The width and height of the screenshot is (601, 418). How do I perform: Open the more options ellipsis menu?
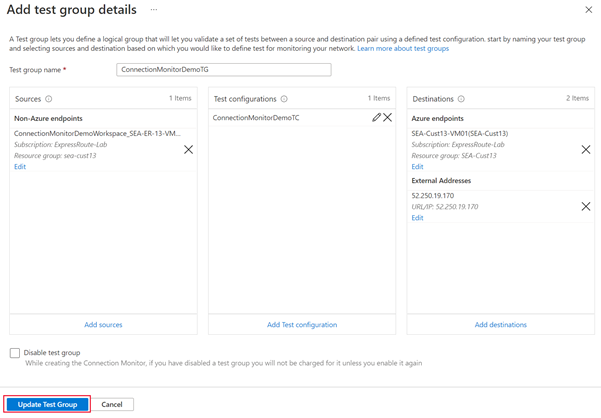155,10
